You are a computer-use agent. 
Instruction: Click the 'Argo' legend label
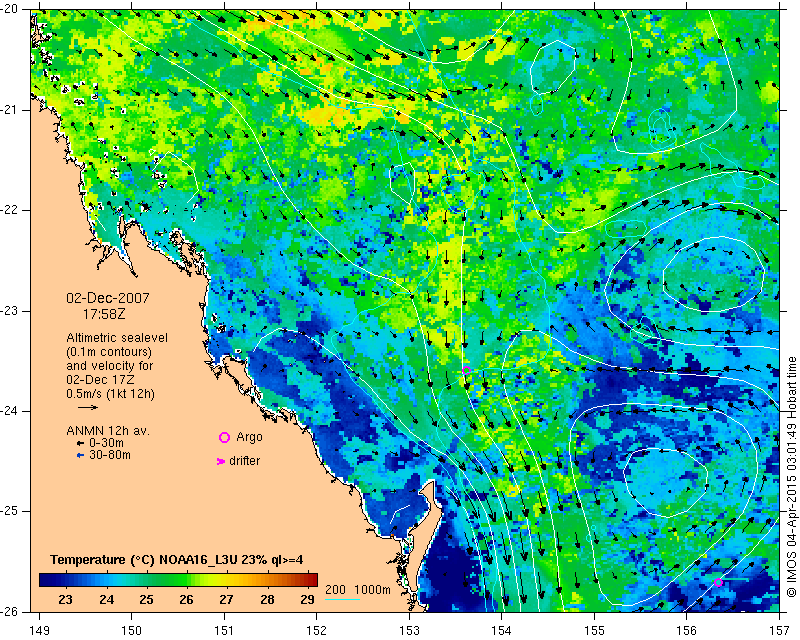tap(249, 437)
